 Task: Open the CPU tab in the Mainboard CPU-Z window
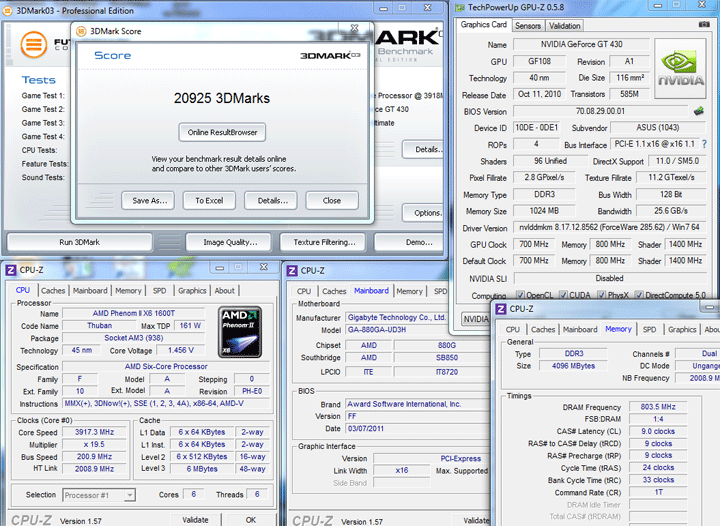tap(304, 291)
